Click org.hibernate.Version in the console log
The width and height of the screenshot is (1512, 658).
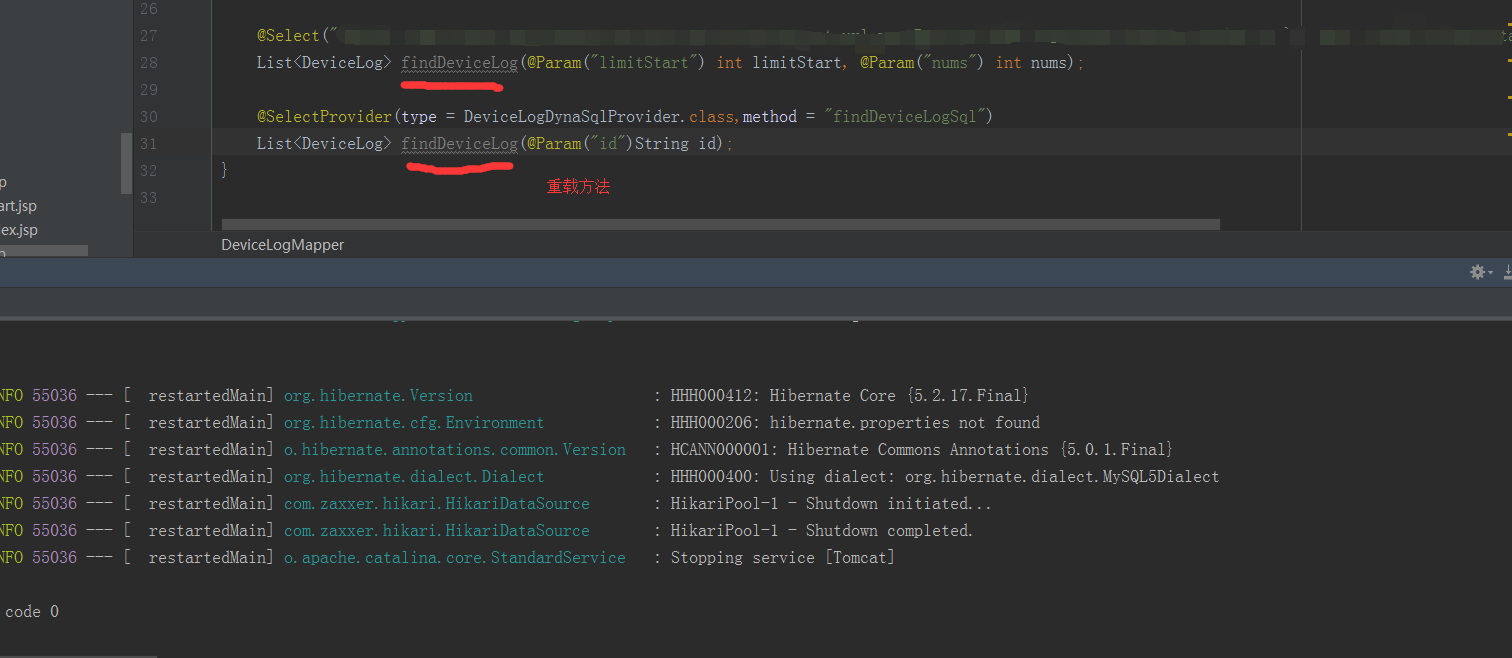click(378, 395)
